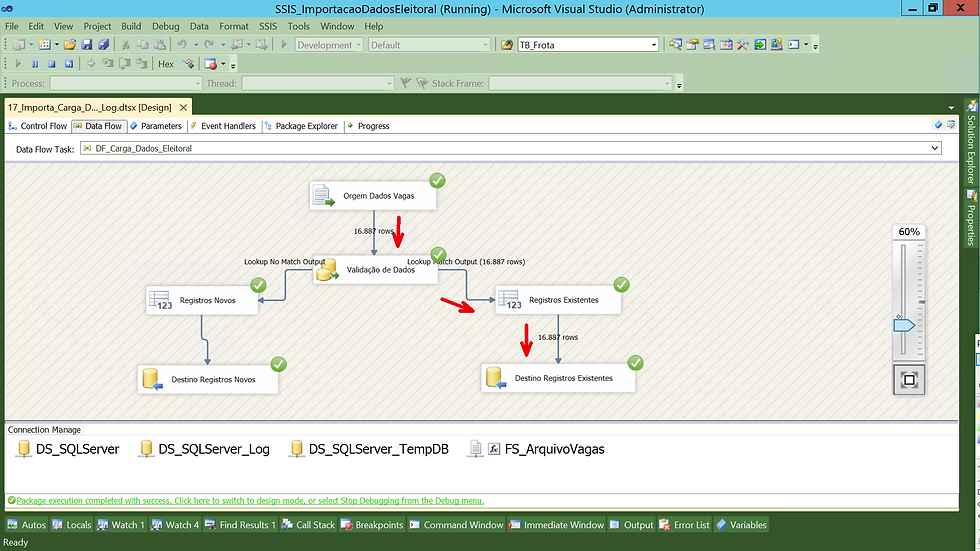Screen dimensions: 980x551
Task: Expand the Properties side panel
Action: (x=971, y=219)
